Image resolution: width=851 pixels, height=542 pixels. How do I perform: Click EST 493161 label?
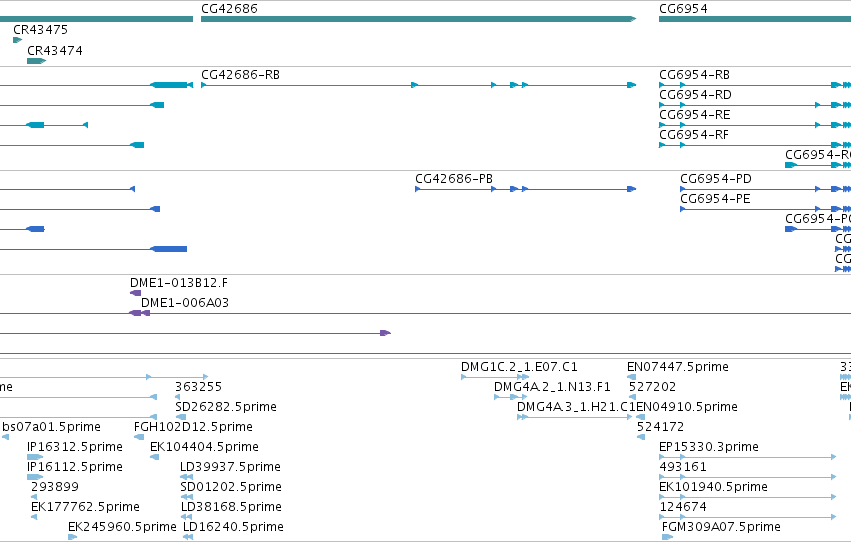click(683, 467)
